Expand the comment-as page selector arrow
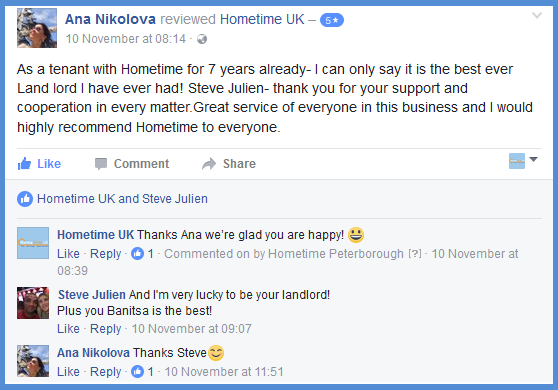 tap(533, 159)
